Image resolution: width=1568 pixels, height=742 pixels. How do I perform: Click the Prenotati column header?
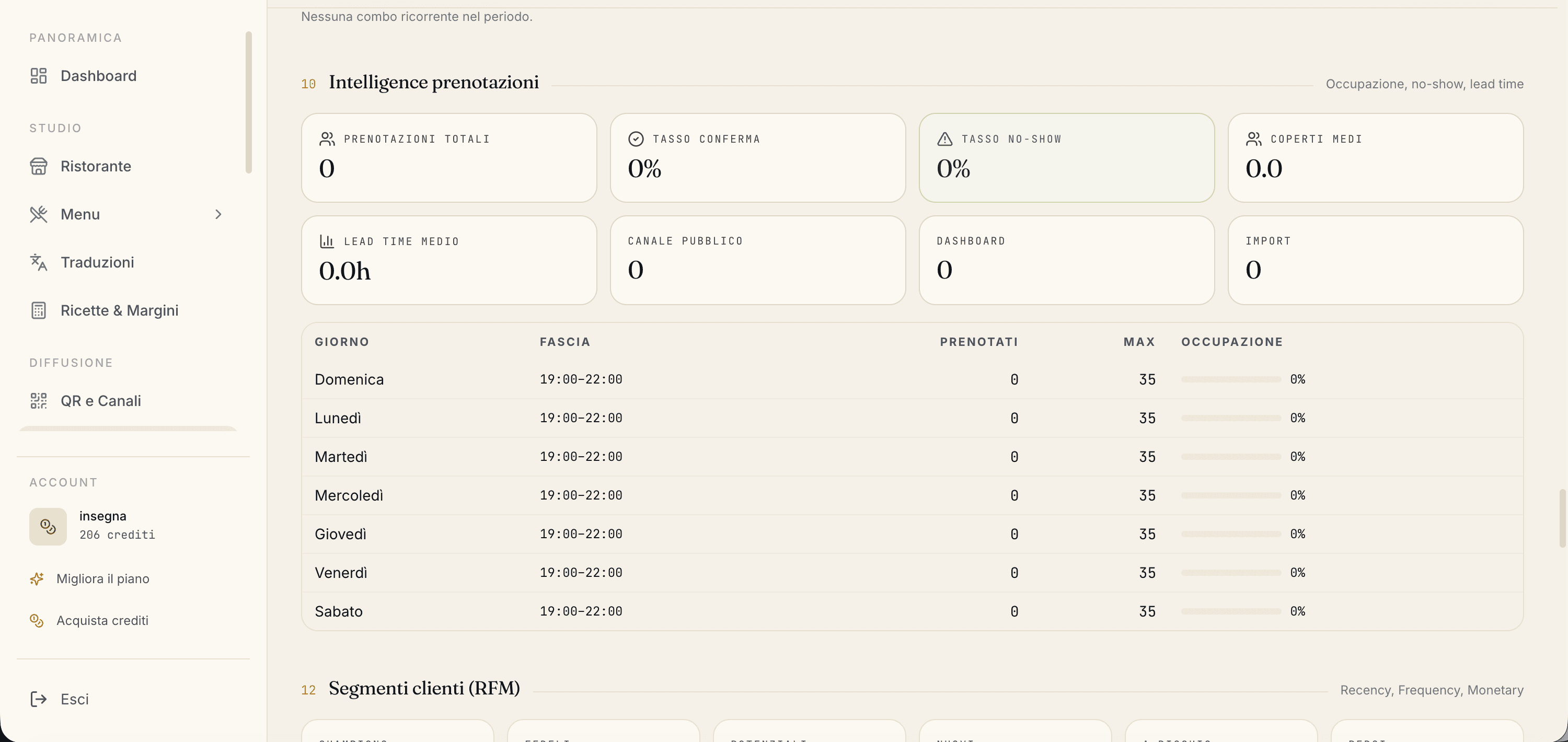(979, 342)
